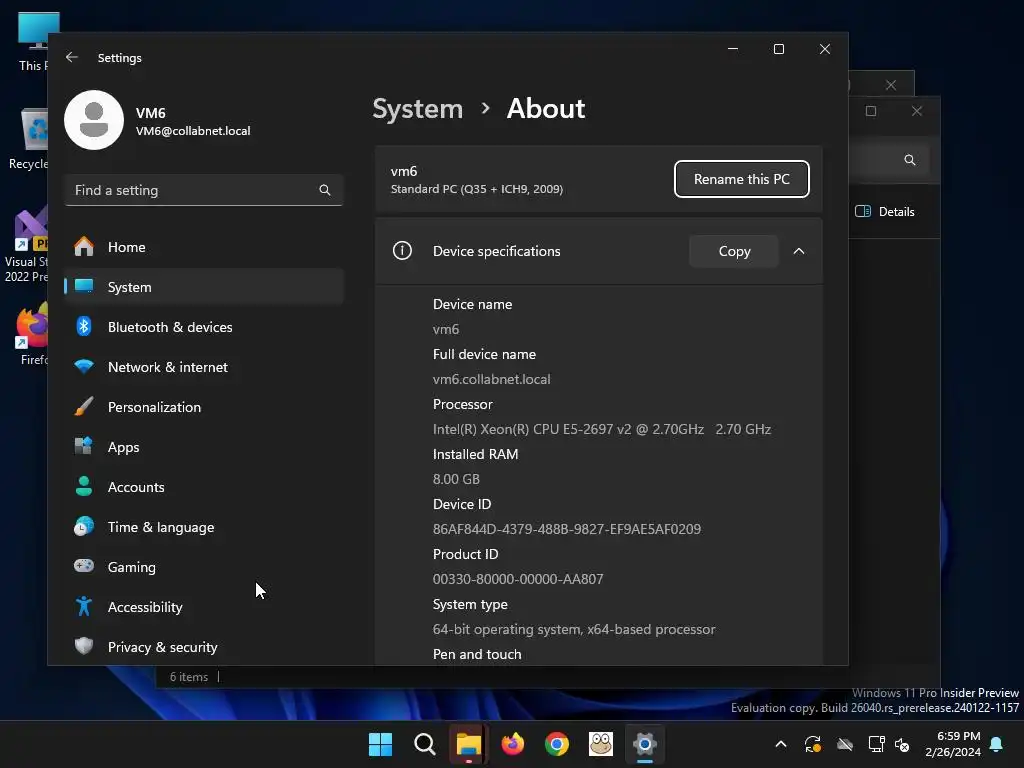1024x768 pixels.
Task: Show hidden system tray icons
Action: click(x=780, y=744)
